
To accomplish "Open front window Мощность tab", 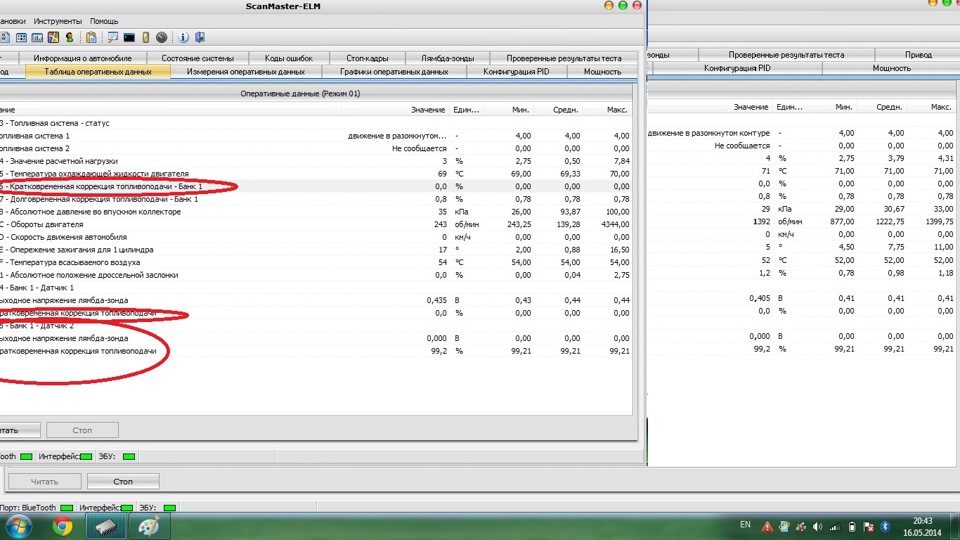I will pos(602,72).
